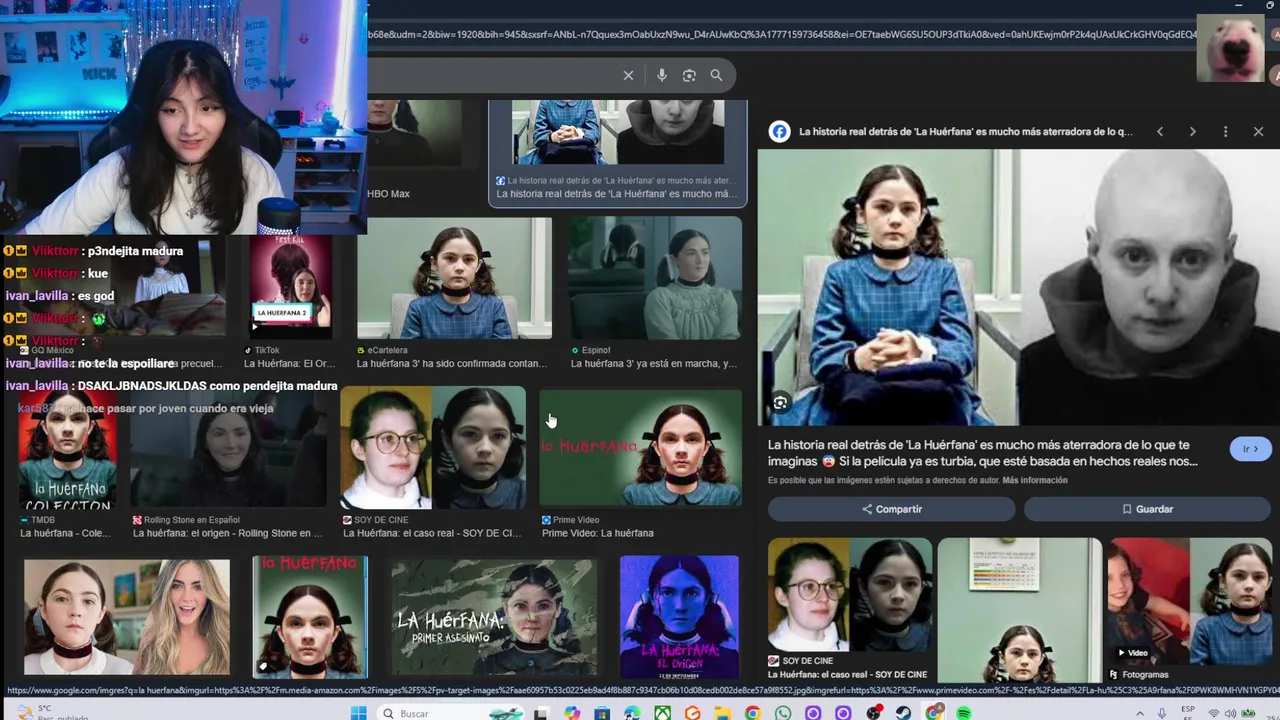Viewport: 1280px width, 720px height.
Task: Open Microsoft Edge from the taskbar
Action: 632,713
